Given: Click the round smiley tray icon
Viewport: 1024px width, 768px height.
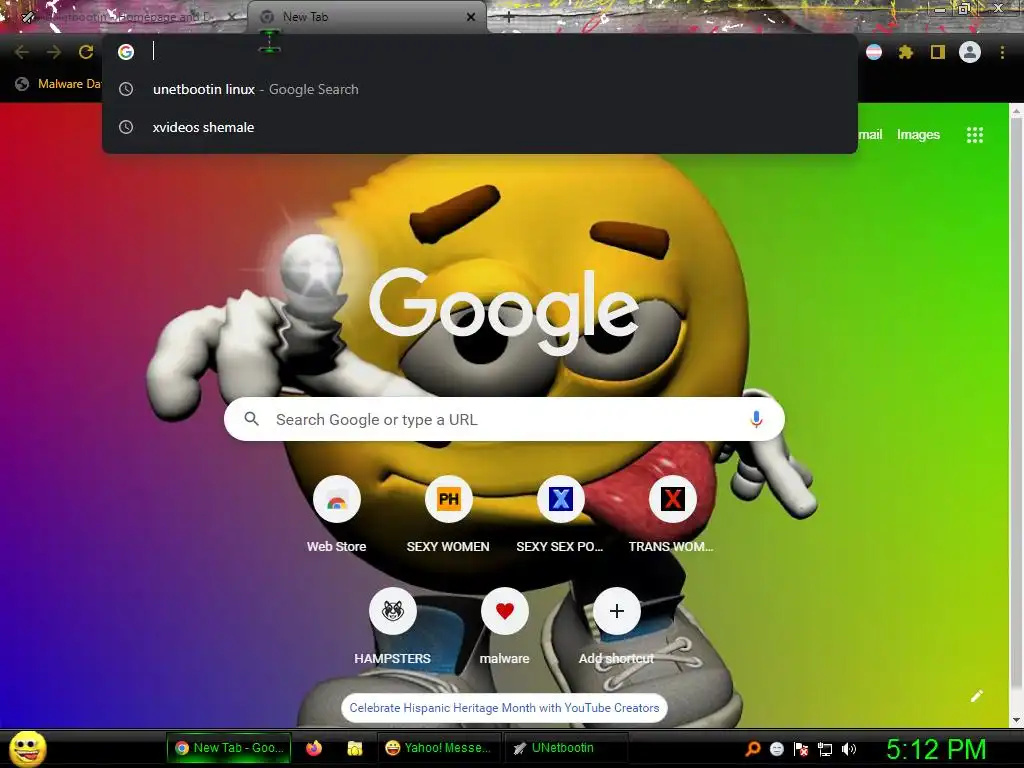Looking at the screenshot, I should (776, 749).
